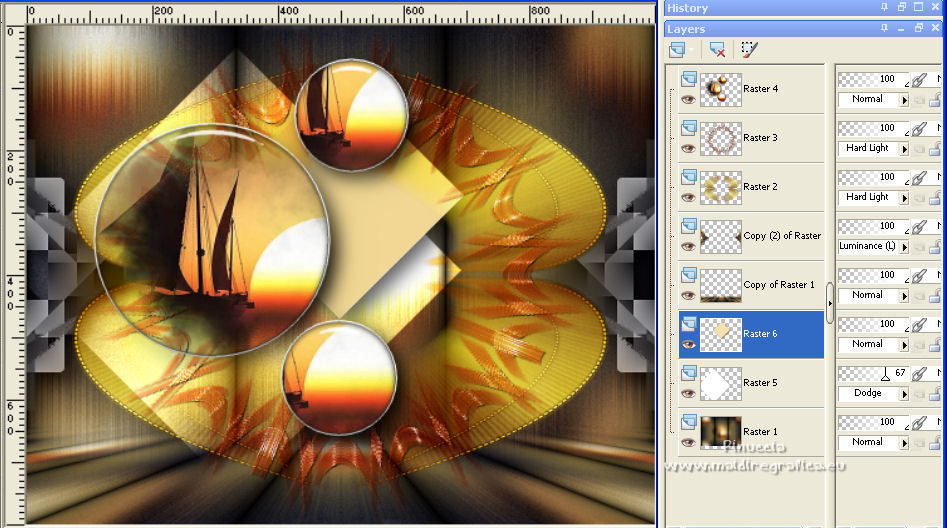Click the link chain icon for Raster 3

pos(919,128)
